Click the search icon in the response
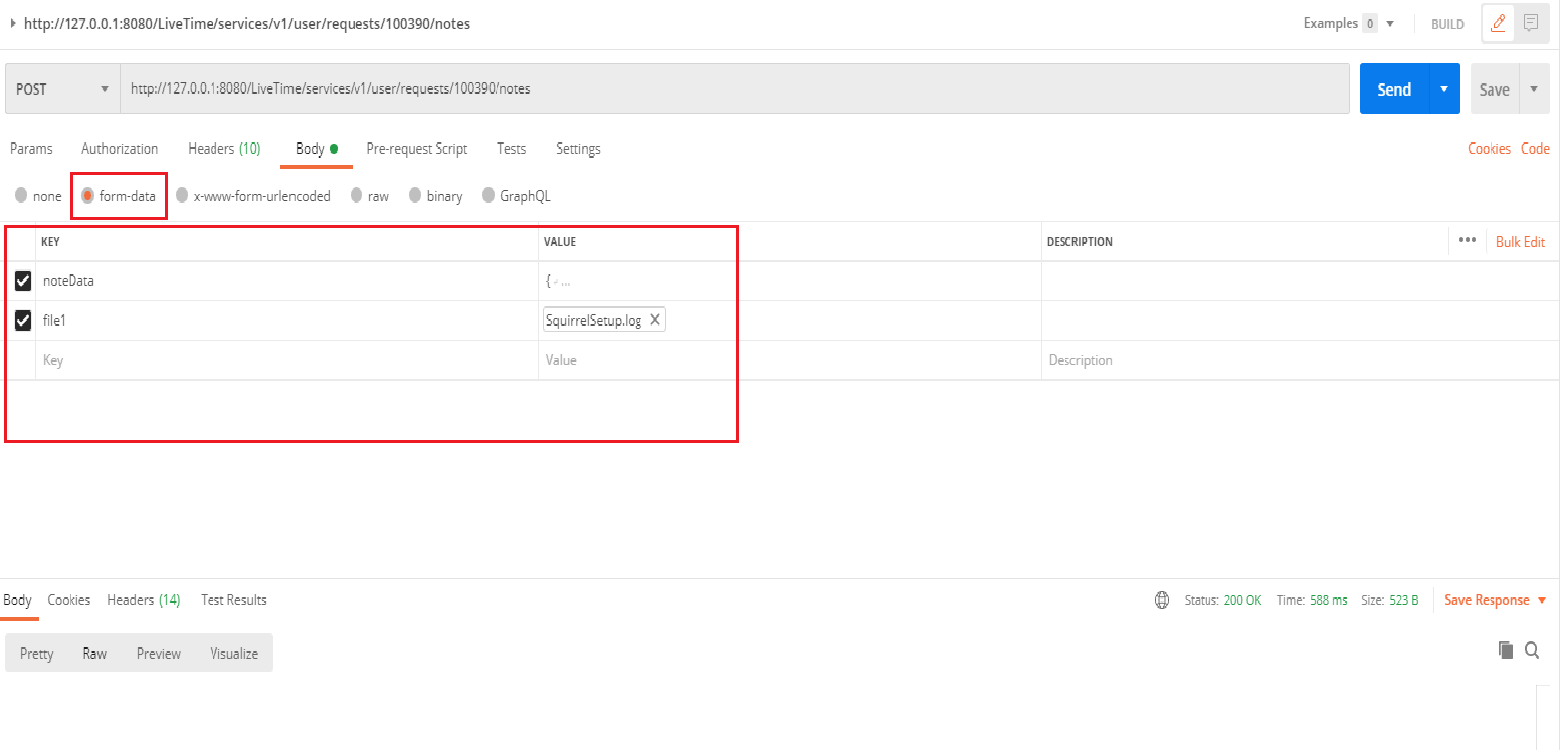Image resolution: width=1565 pixels, height=754 pixels. pos(1532,650)
